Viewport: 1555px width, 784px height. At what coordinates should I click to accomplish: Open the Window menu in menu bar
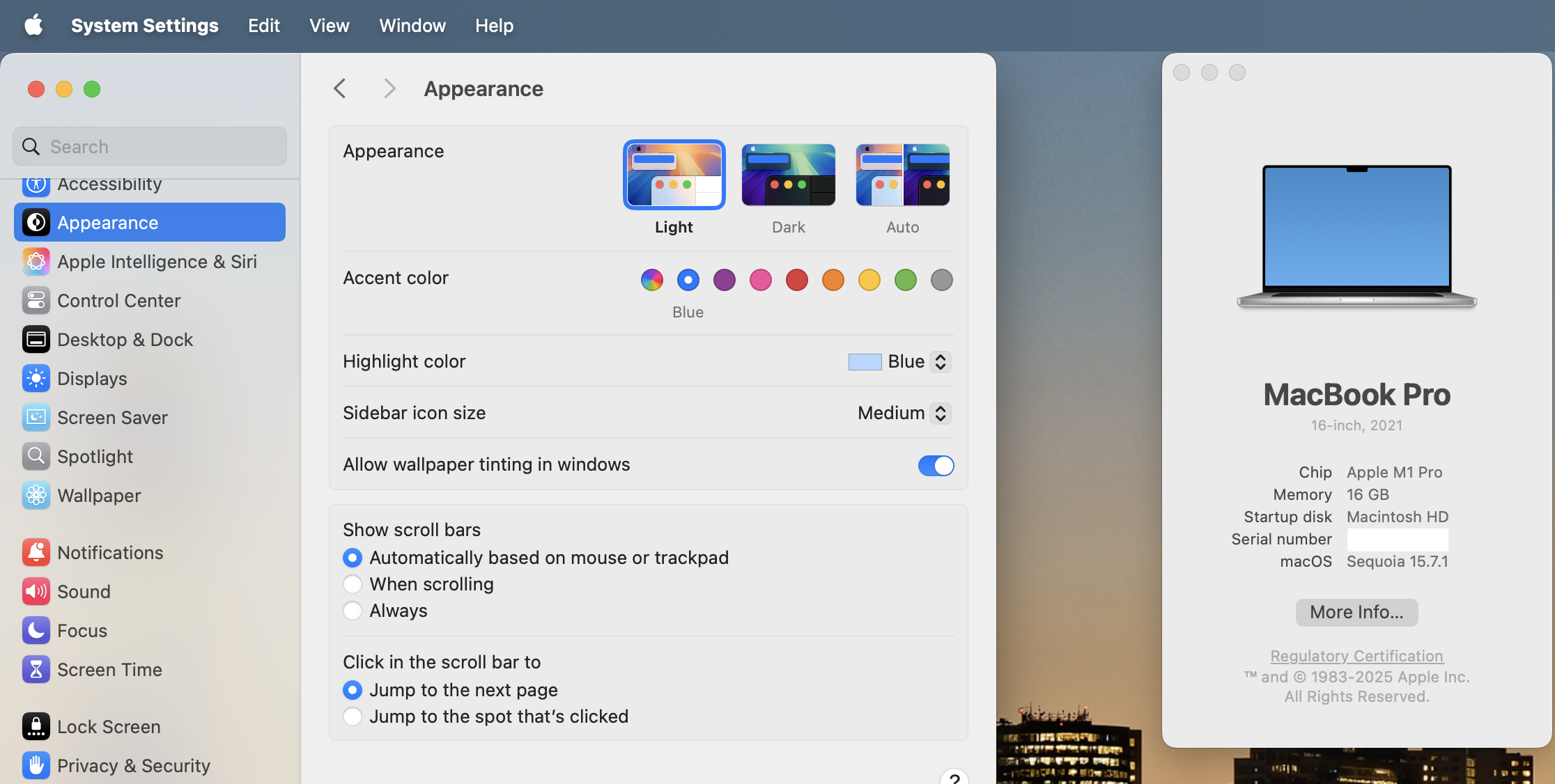(x=412, y=26)
